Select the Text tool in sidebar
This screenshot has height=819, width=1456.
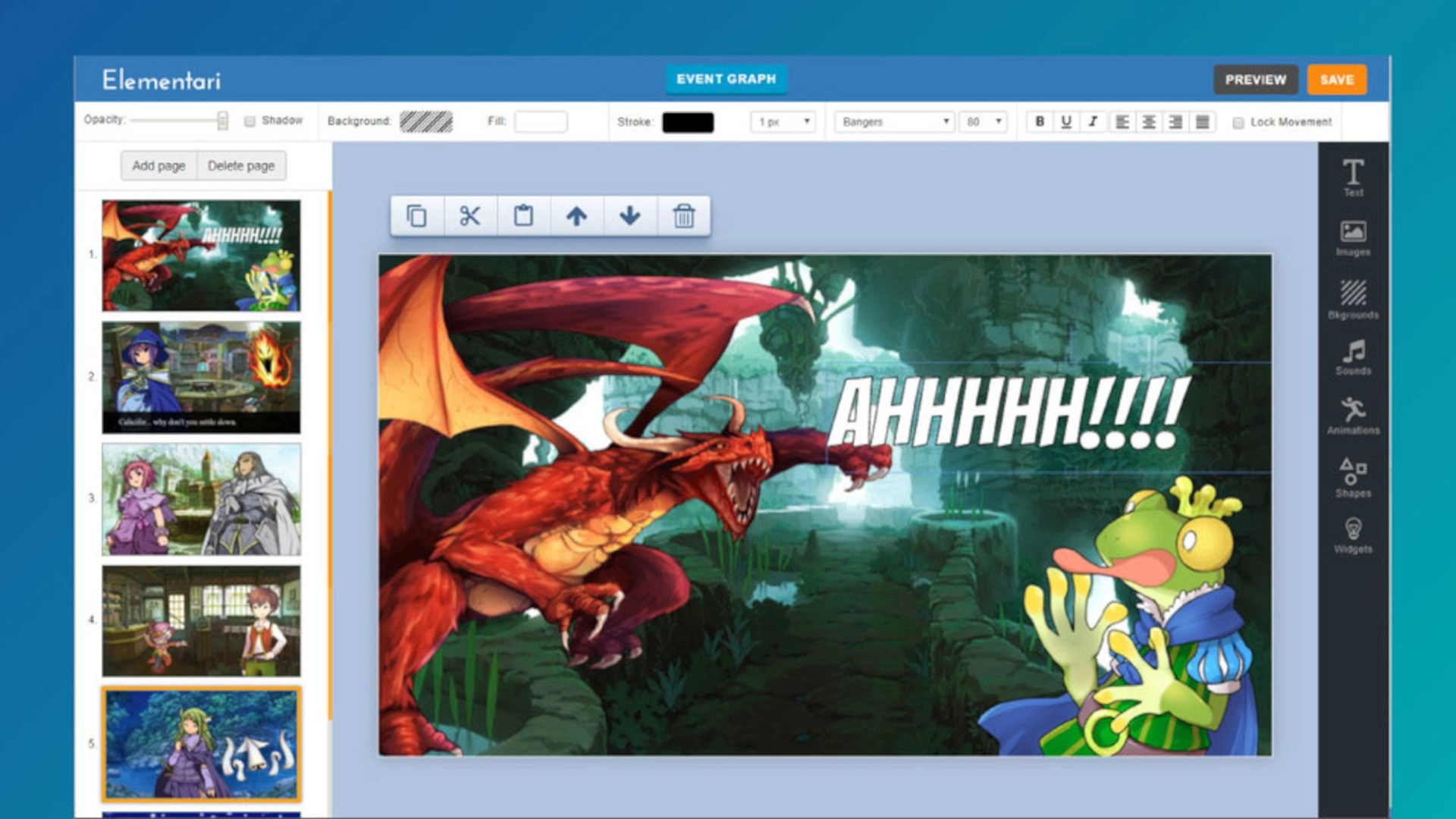coord(1353,177)
